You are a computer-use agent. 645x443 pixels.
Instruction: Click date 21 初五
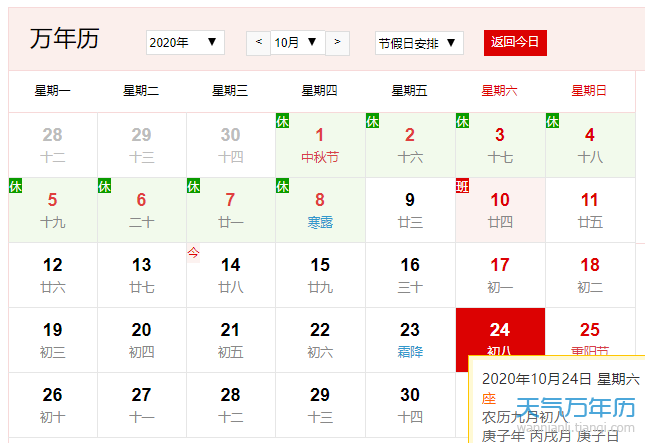(230, 340)
